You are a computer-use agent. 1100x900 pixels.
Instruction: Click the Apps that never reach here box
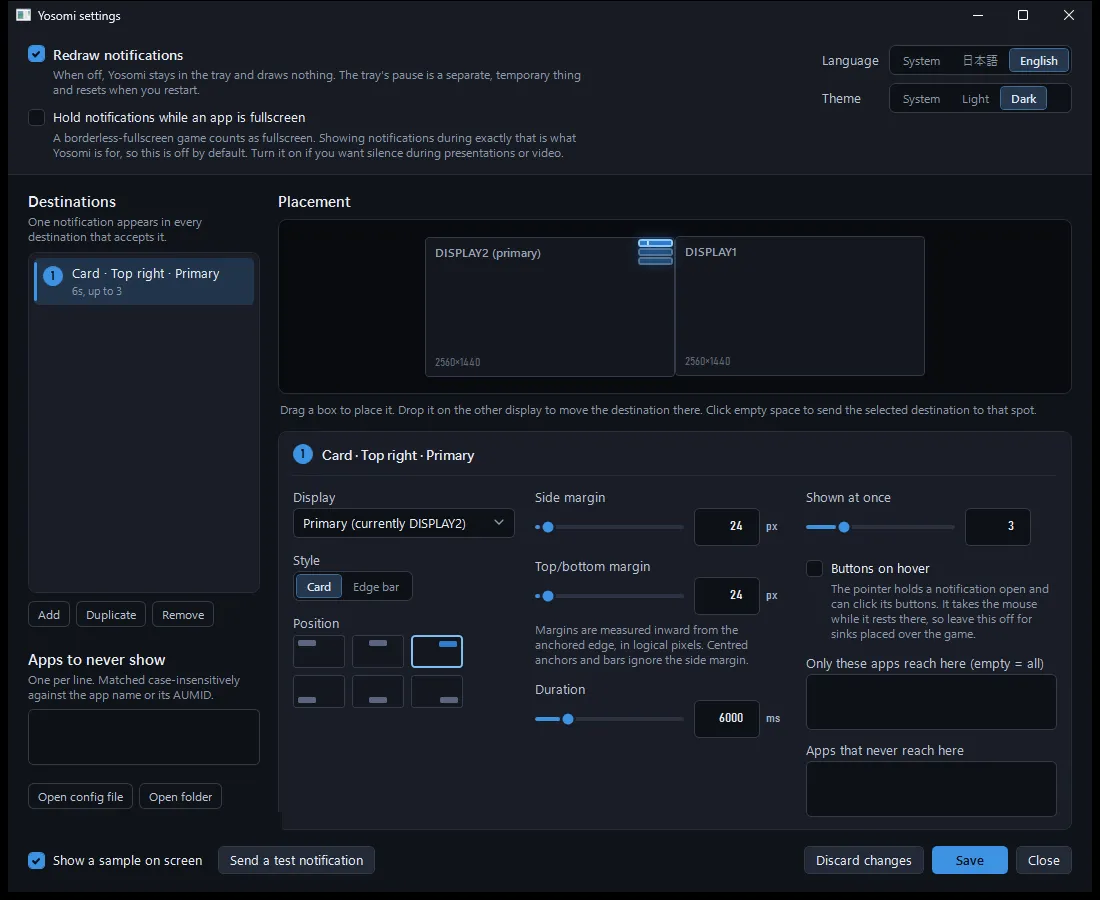[x=931, y=789]
